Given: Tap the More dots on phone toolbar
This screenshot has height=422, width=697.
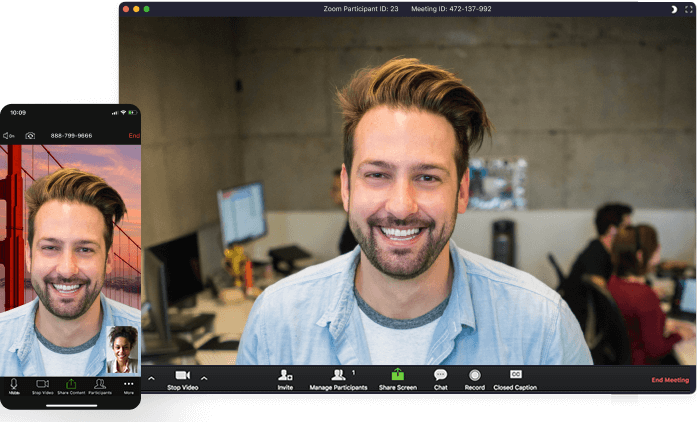Looking at the screenshot, I should tap(128, 384).
